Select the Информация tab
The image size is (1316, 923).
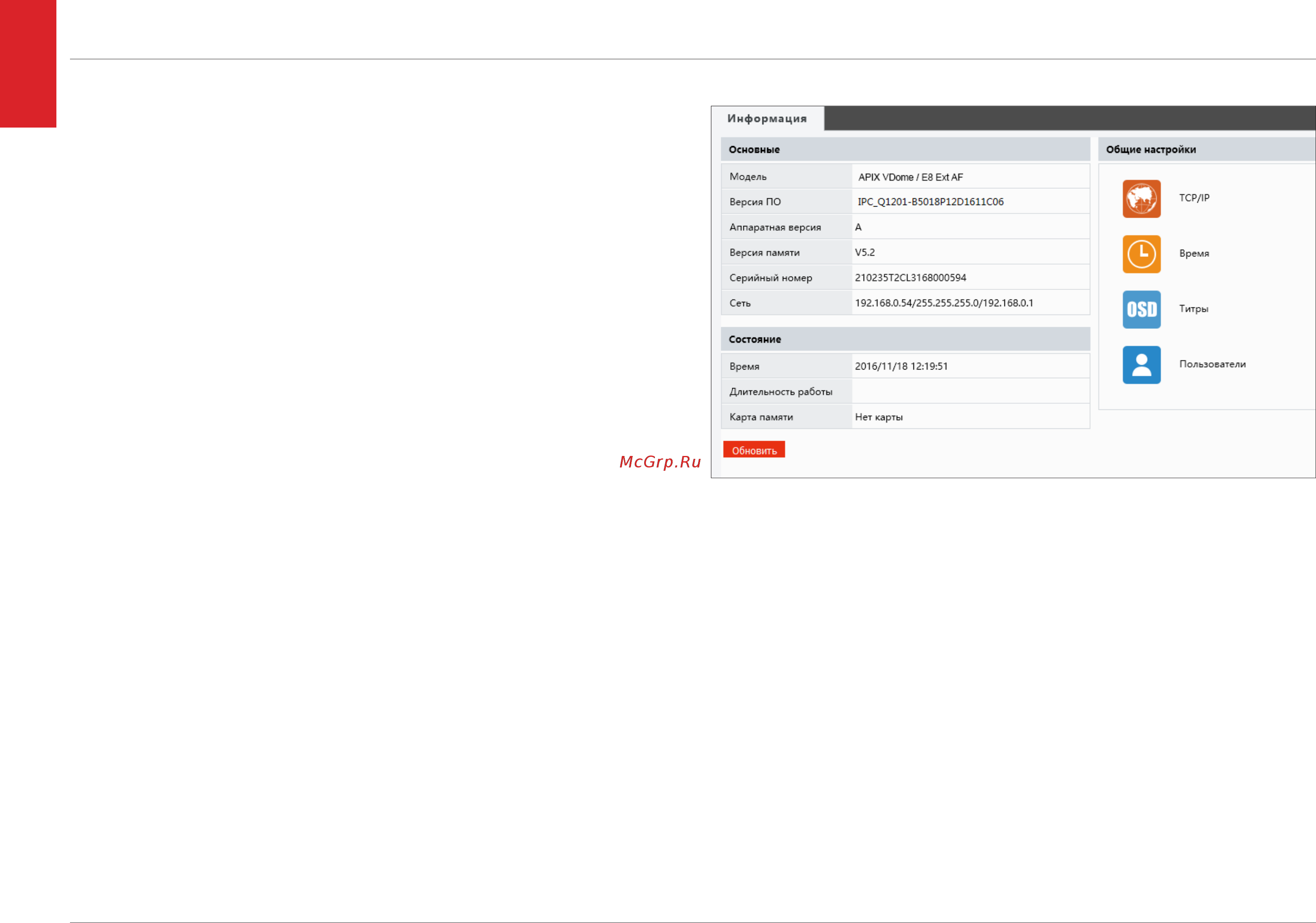tap(767, 119)
